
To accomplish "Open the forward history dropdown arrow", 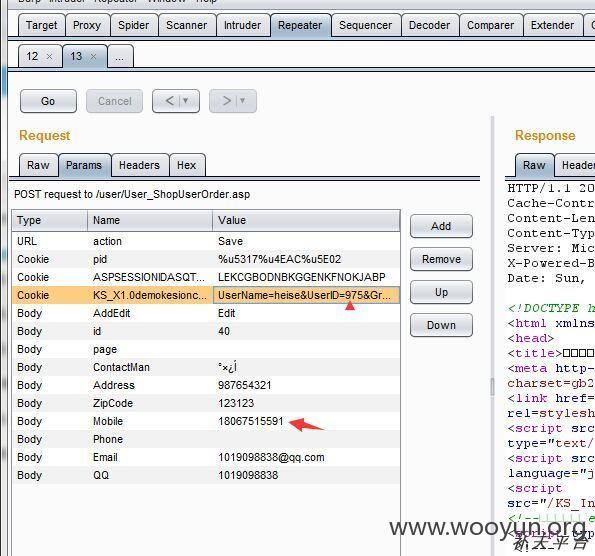I will pyautogui.click(x=243, y=101).
